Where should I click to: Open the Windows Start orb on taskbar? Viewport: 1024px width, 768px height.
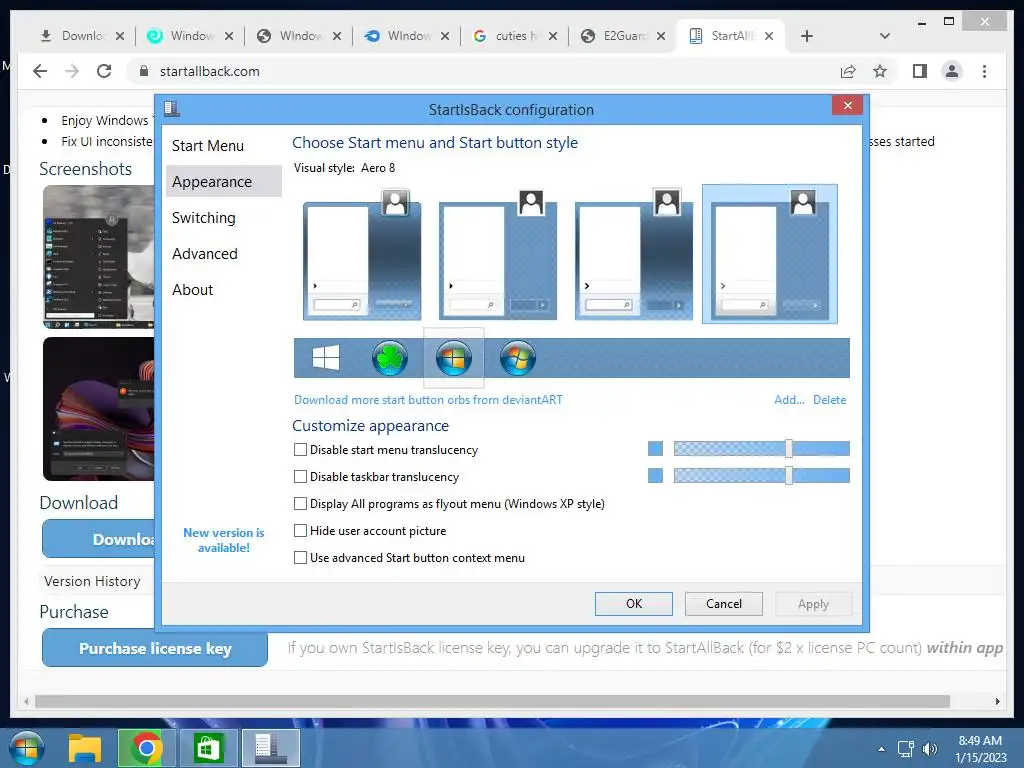coord(26,748)
